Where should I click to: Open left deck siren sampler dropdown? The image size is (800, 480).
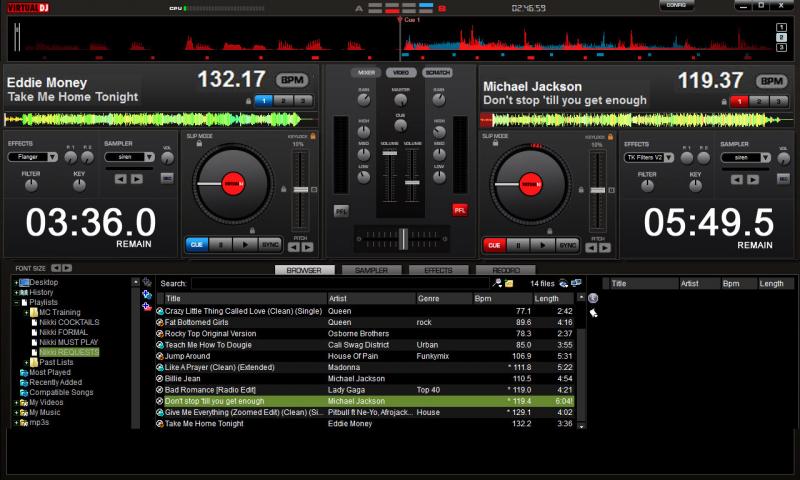tap(149, 157)
